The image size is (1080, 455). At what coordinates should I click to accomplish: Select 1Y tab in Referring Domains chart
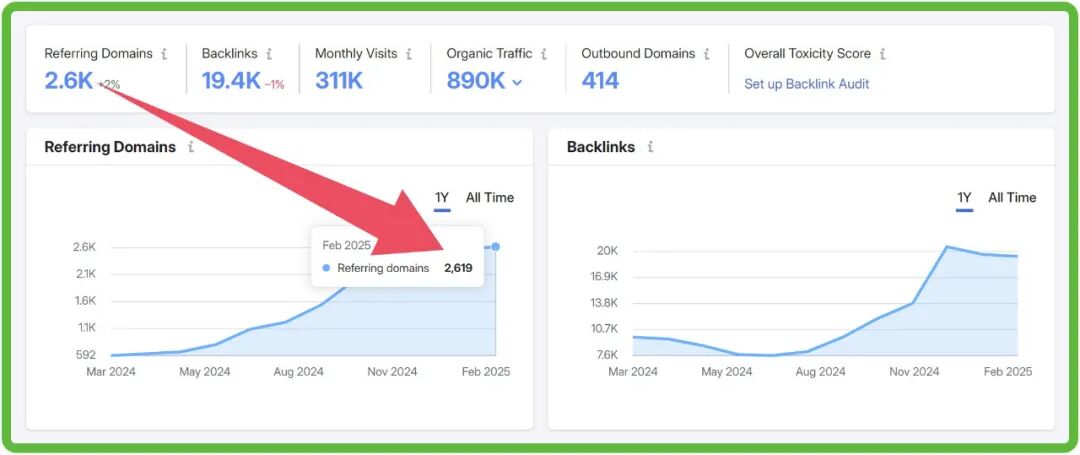coord(442,198)
